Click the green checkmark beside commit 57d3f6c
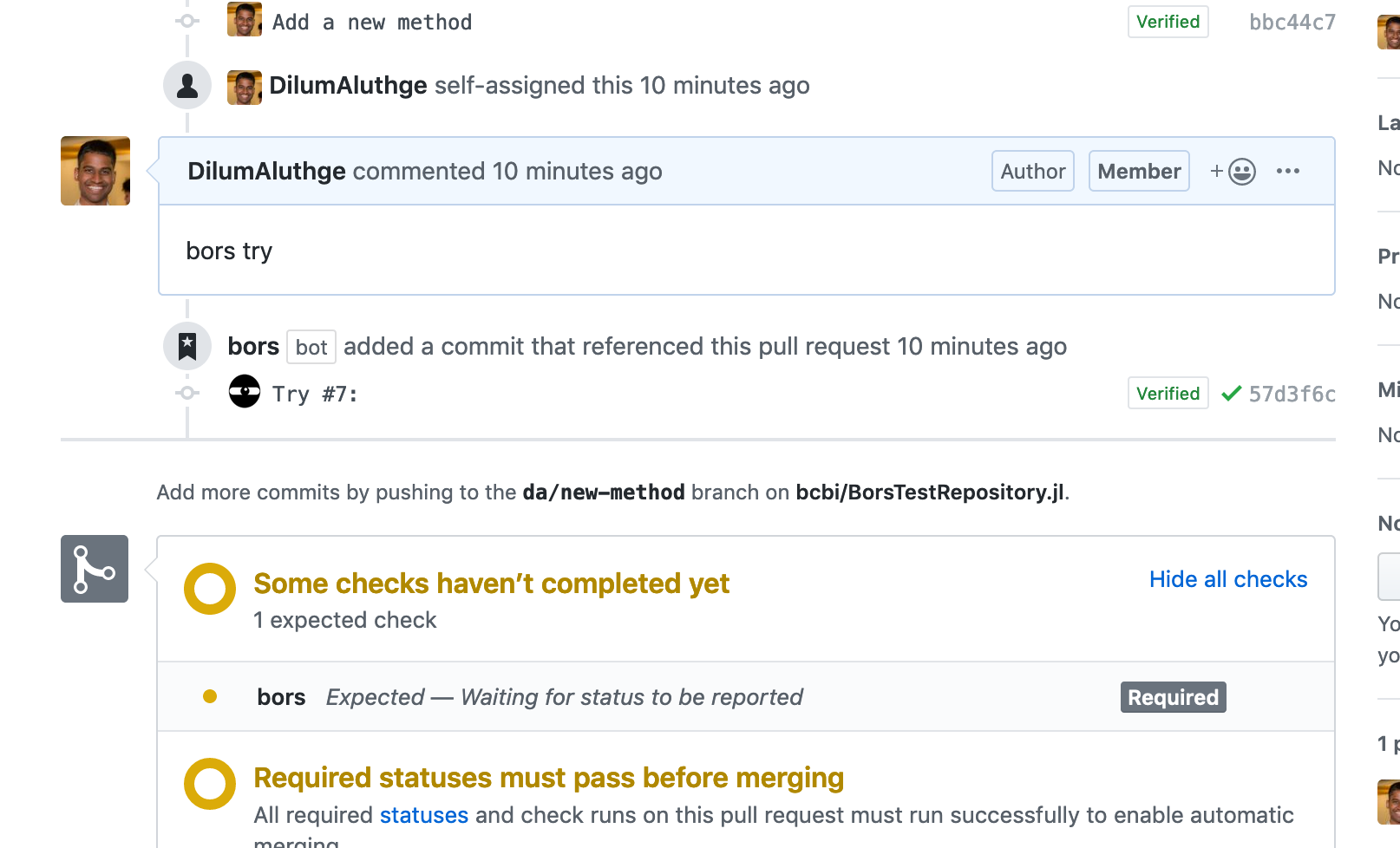This screenshot has height=848, width=1400. (1231, 394)
